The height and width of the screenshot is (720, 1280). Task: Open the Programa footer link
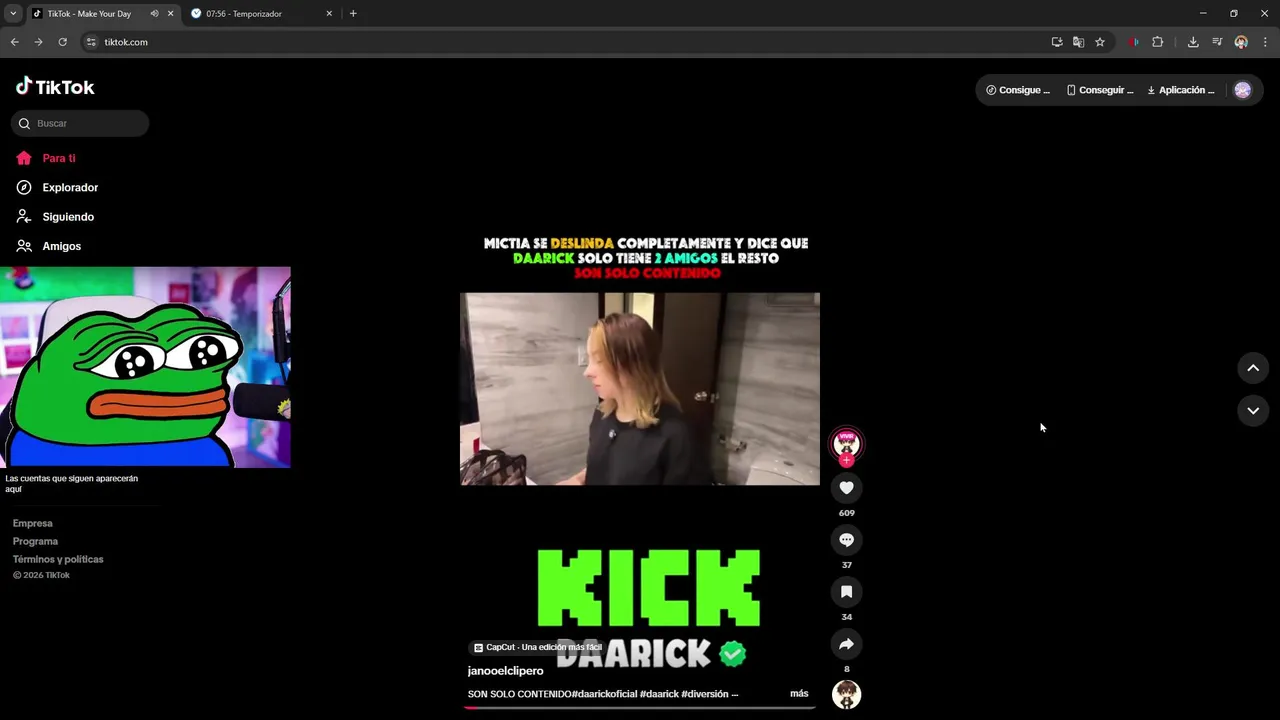pyautogui.click(x=35, y=541)
